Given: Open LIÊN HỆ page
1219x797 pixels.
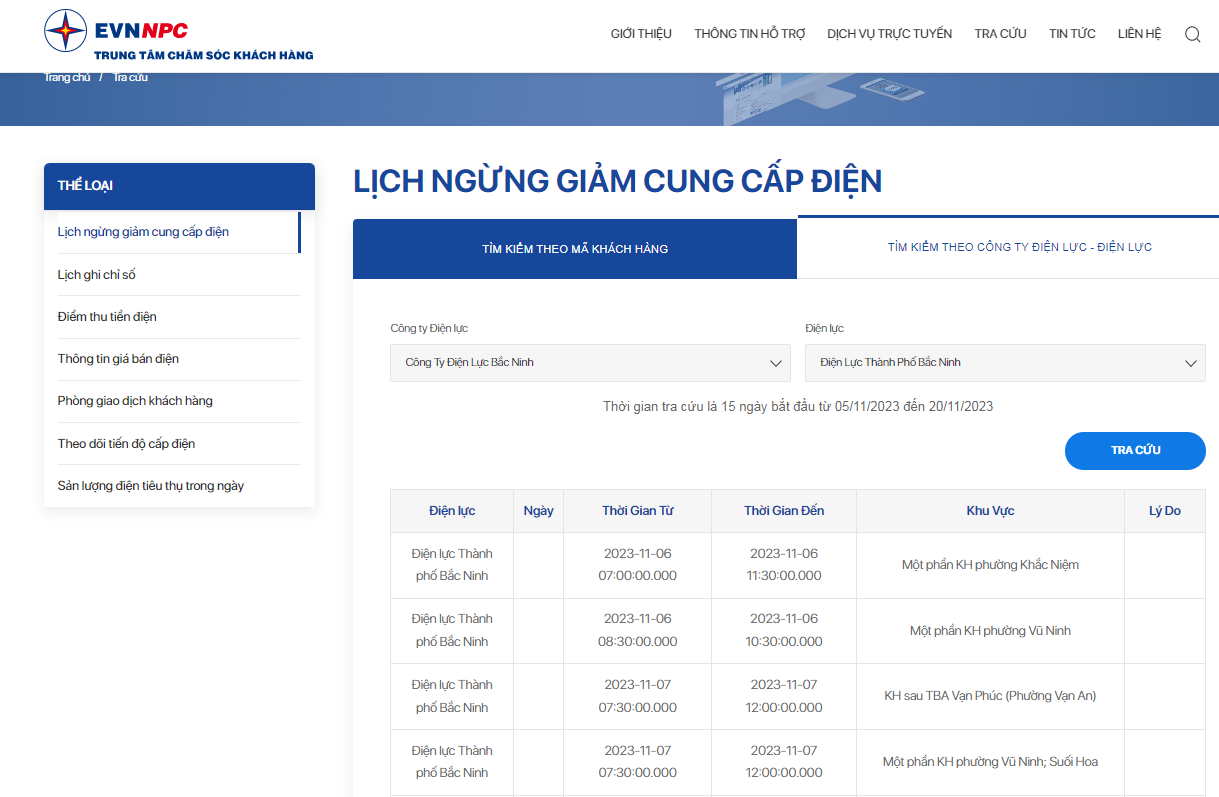Looking at the screenshot, I should (1139, 34).
